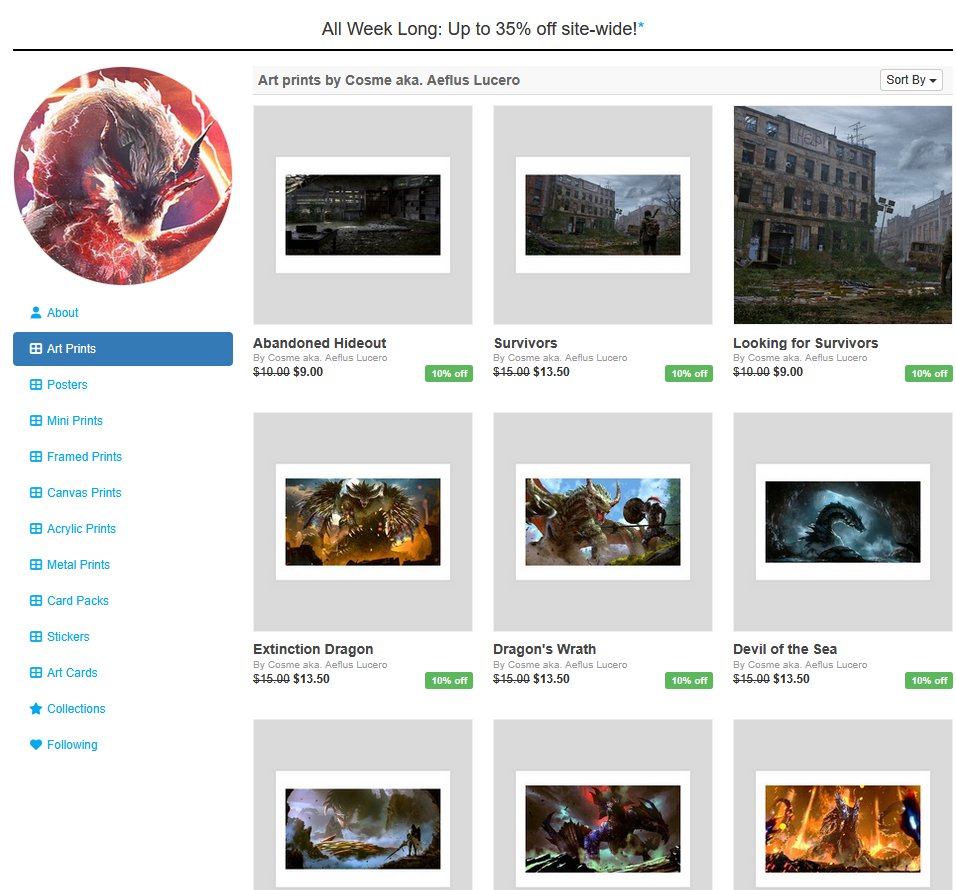Click the grid icon beside Posters
Image resolution: width=956 pixels, height=890 pixels.
click(x=36, y=385)
